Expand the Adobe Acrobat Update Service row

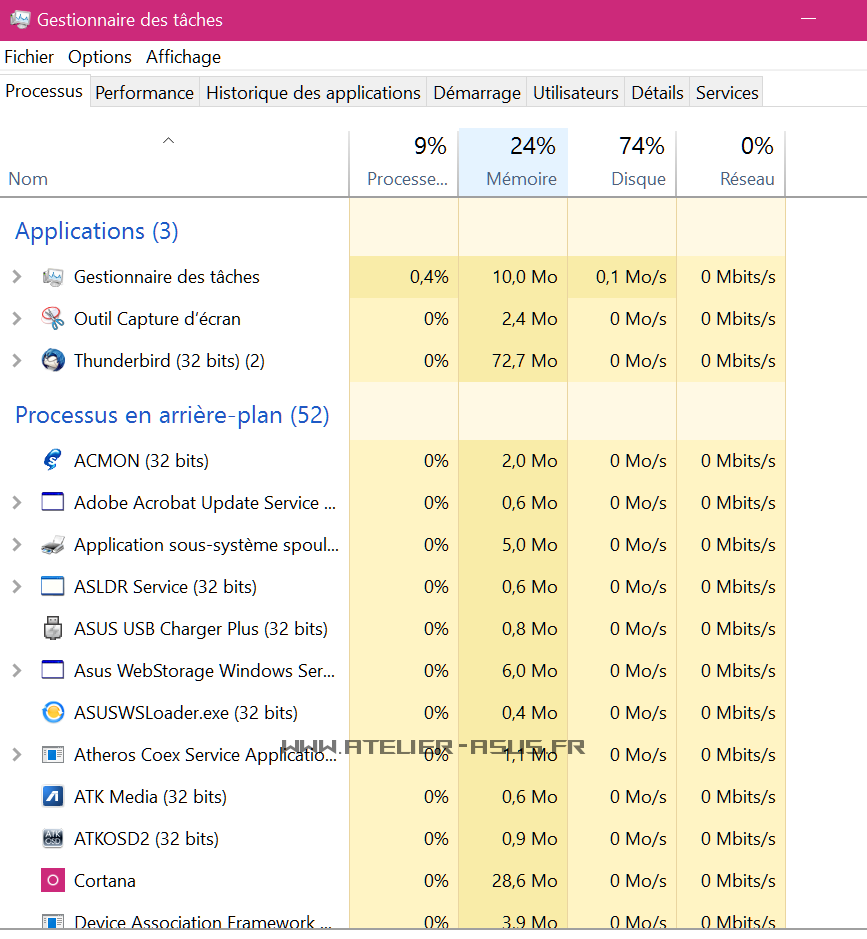17,503
